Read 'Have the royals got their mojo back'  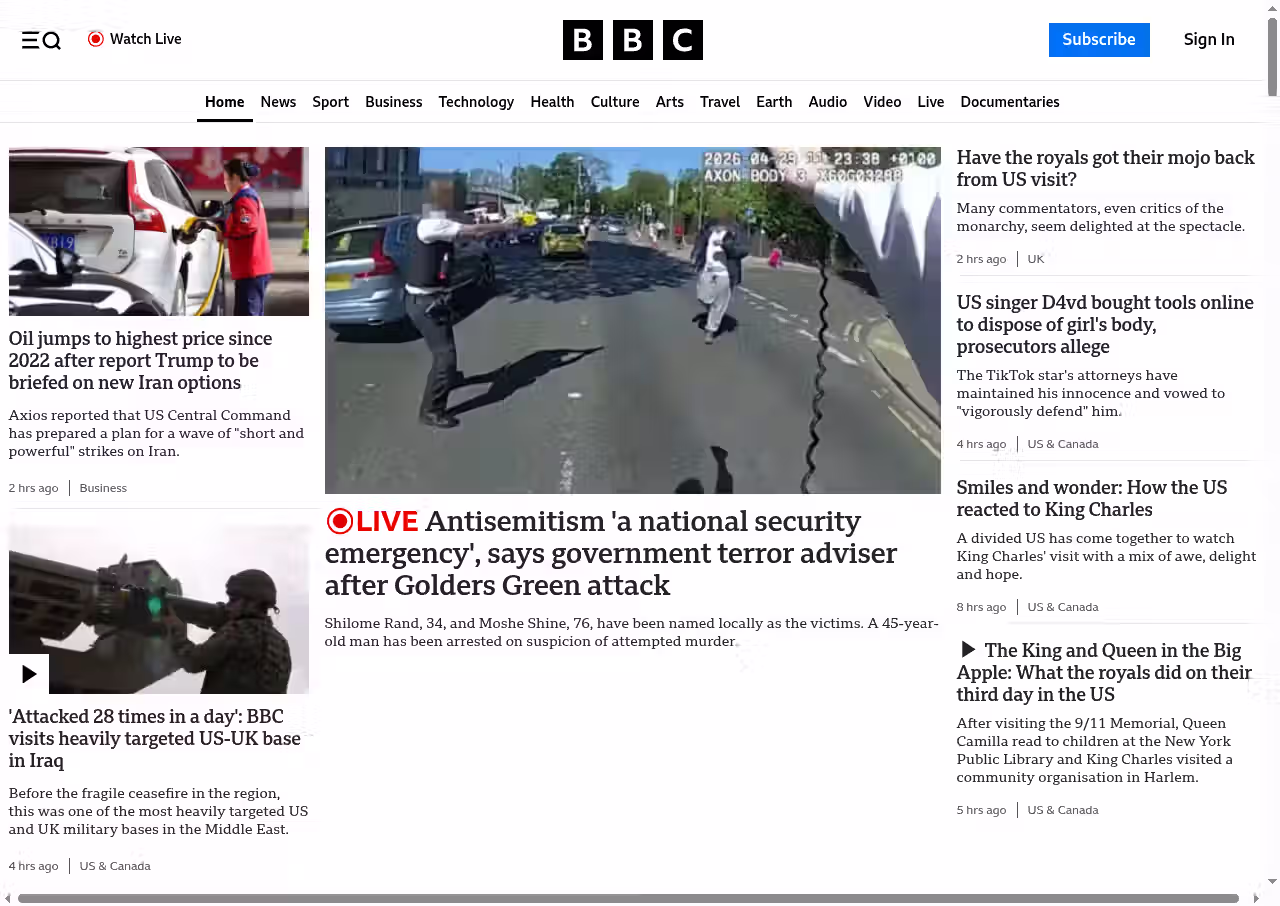(x=1104, y=168)
